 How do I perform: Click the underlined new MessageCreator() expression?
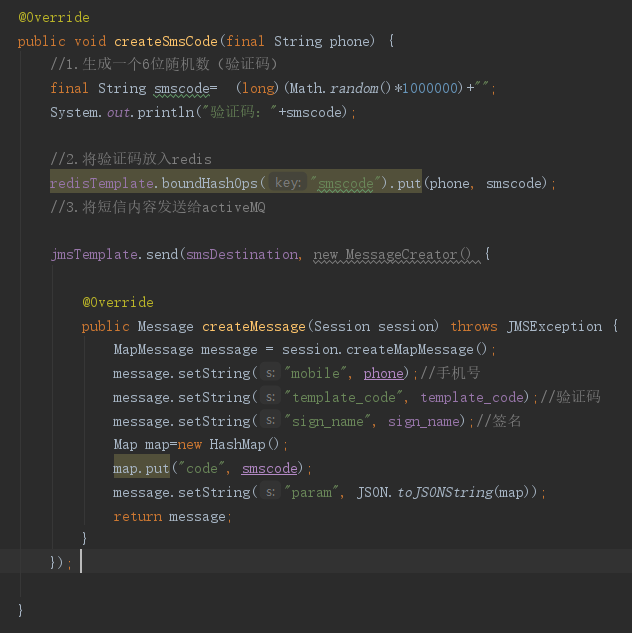[392, 254]
